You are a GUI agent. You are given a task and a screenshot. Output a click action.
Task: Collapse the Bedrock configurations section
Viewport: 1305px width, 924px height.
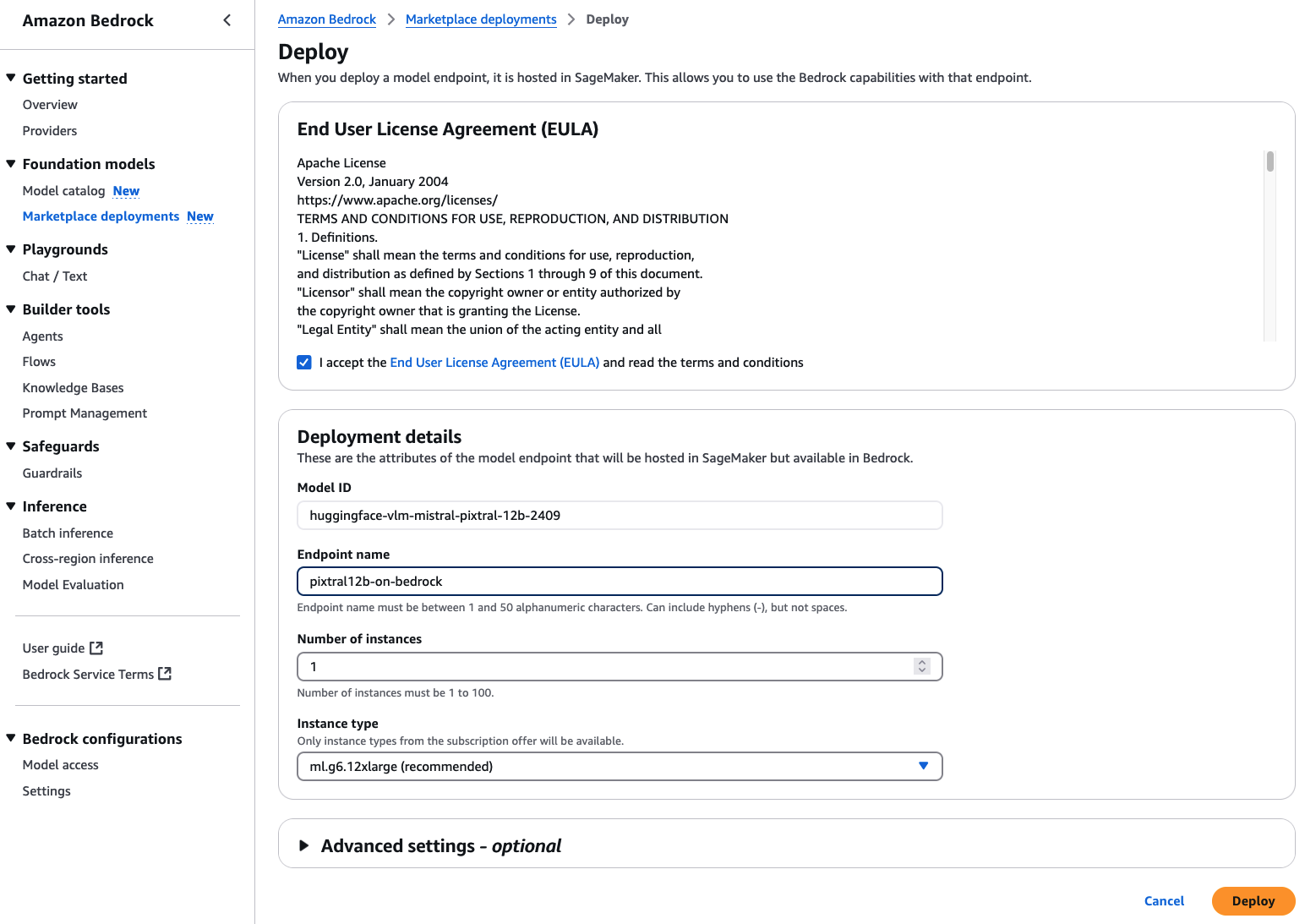point(11,738)
